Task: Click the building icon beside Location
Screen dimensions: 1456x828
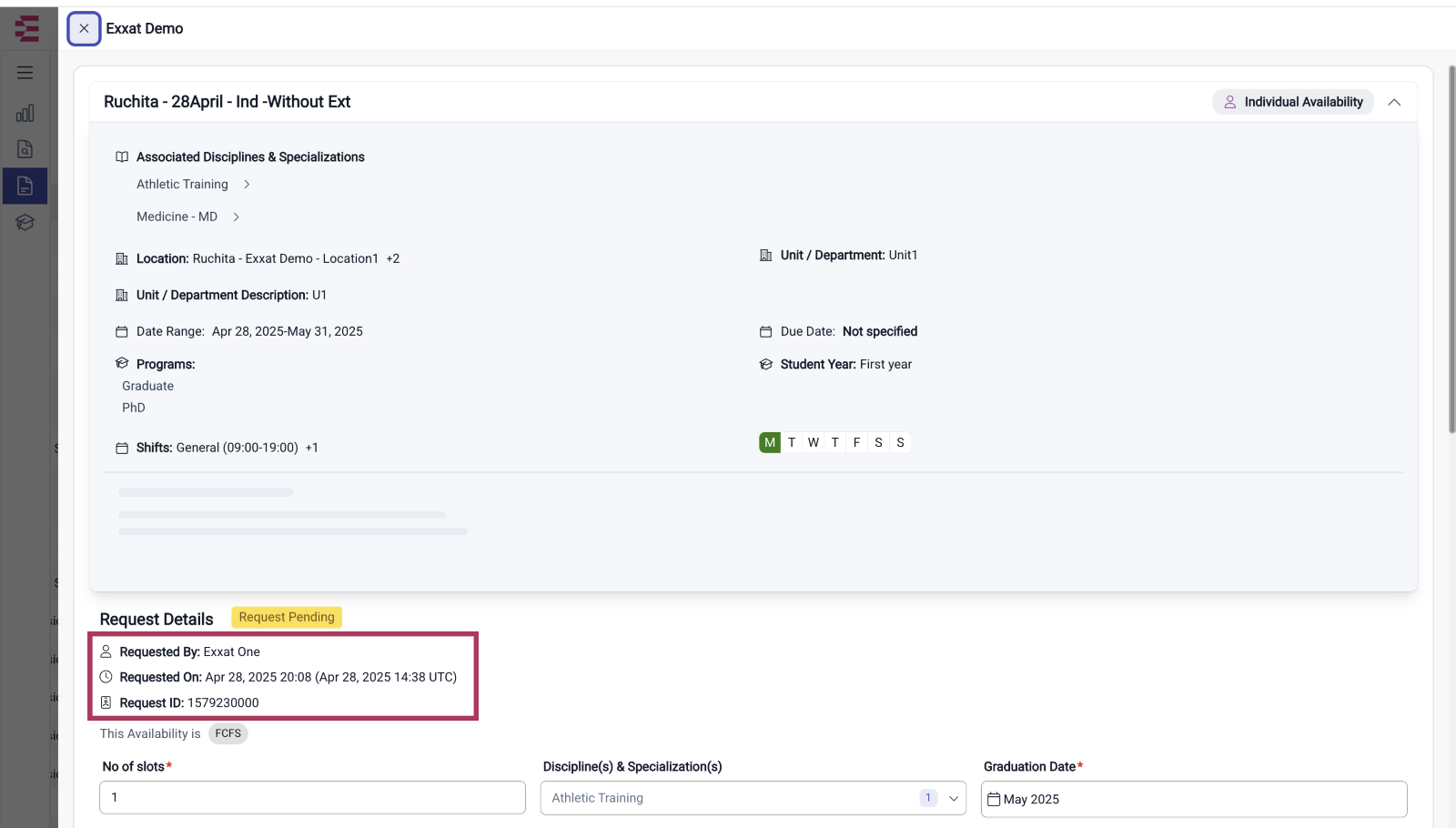Action: tap(122, 259)
